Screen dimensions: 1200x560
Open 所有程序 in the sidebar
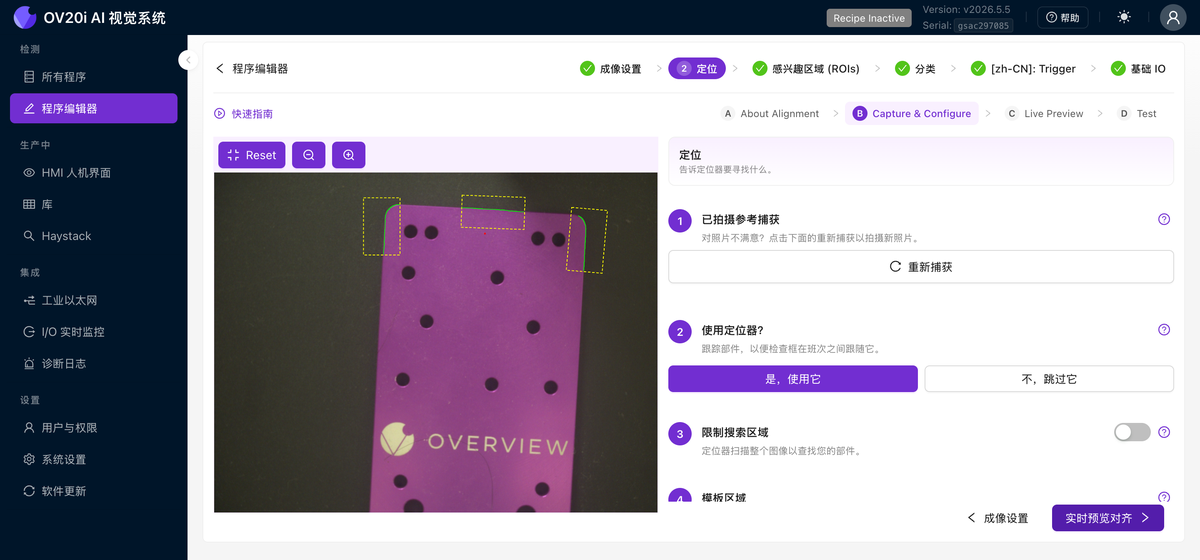point(94,77)
